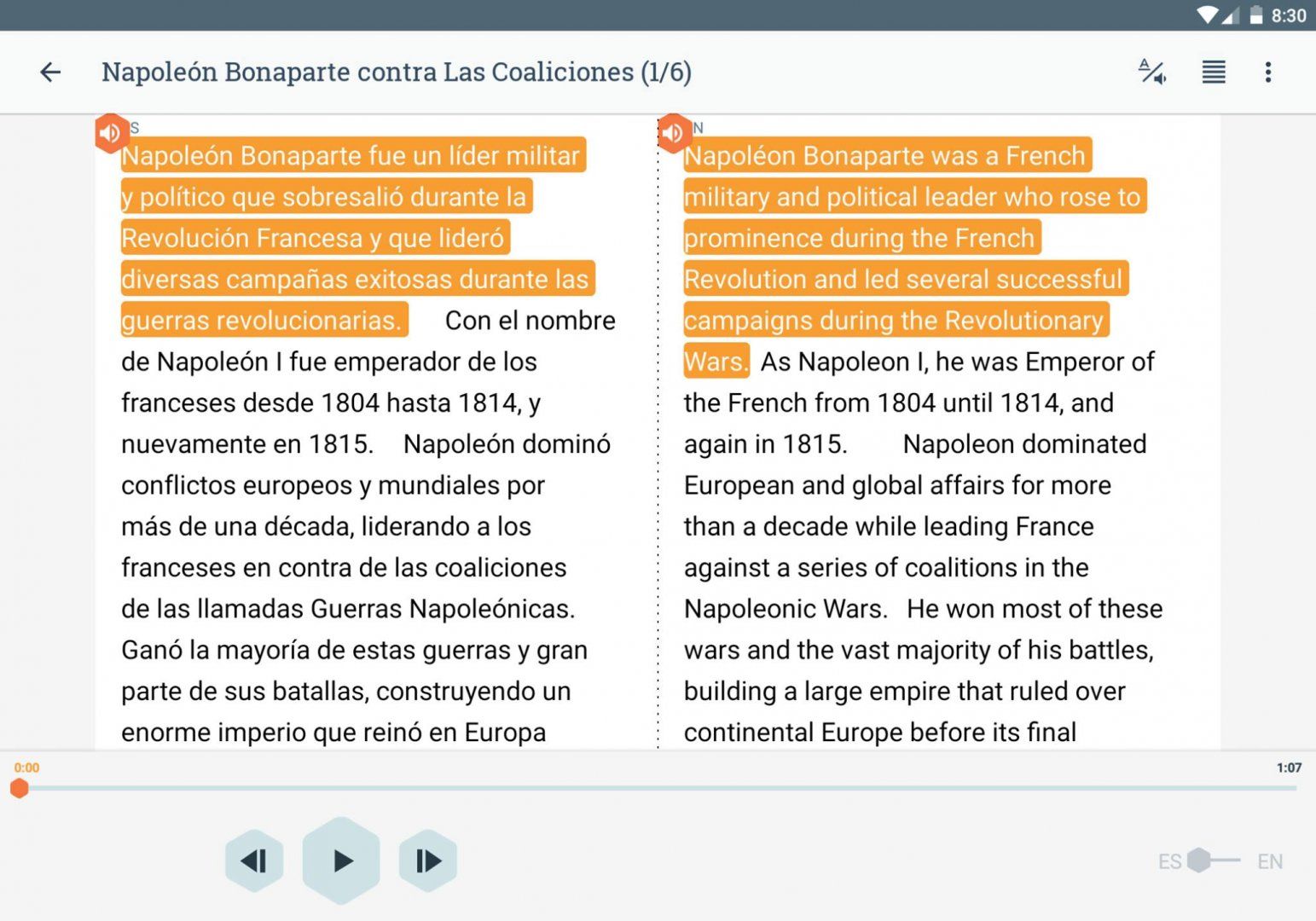1316x921 pixels.
Task: Toggle ES/EN audio language switch
Action: (x=1213, y=860)
